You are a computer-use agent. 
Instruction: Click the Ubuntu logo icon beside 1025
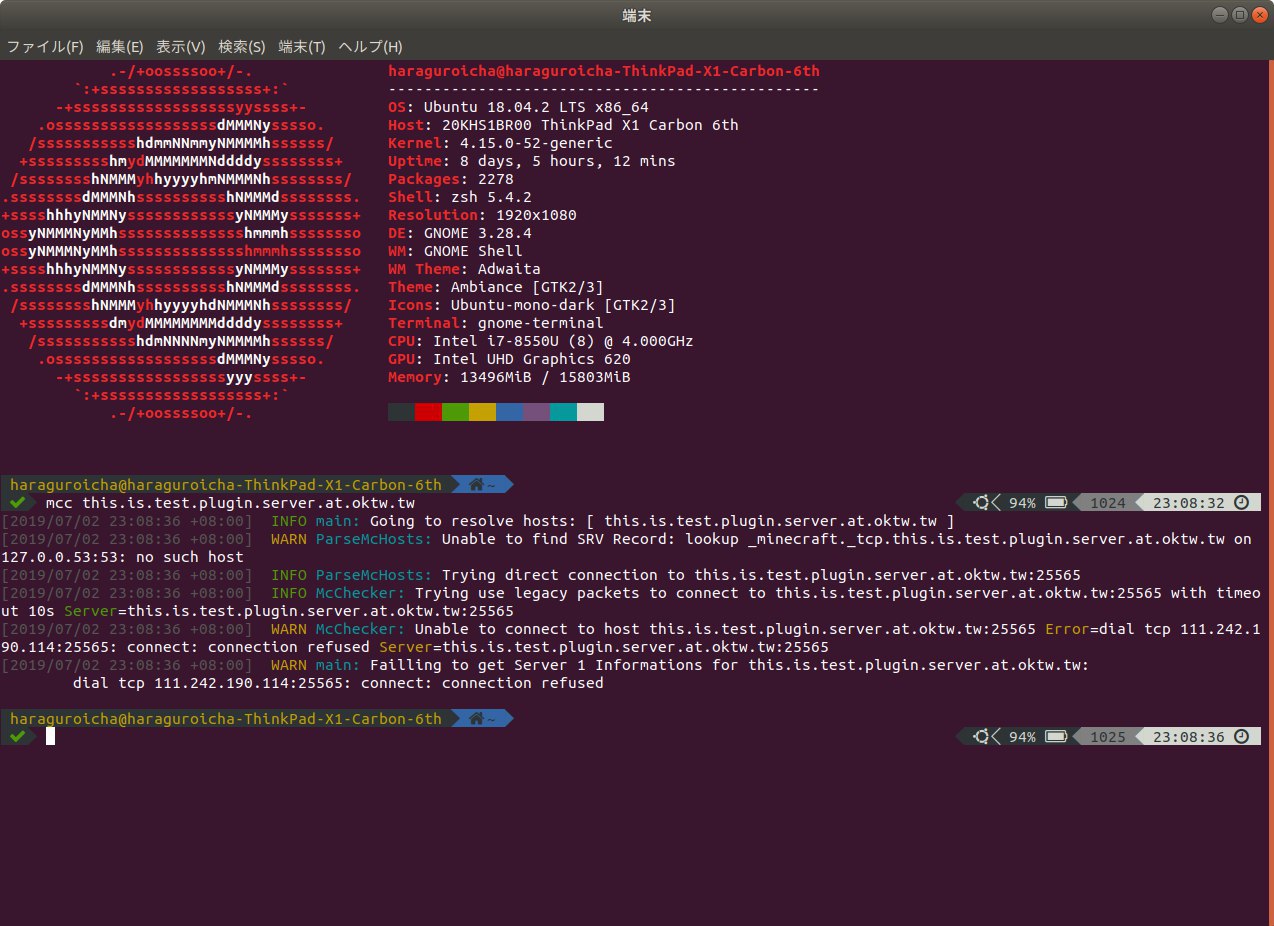coord(982,736)
